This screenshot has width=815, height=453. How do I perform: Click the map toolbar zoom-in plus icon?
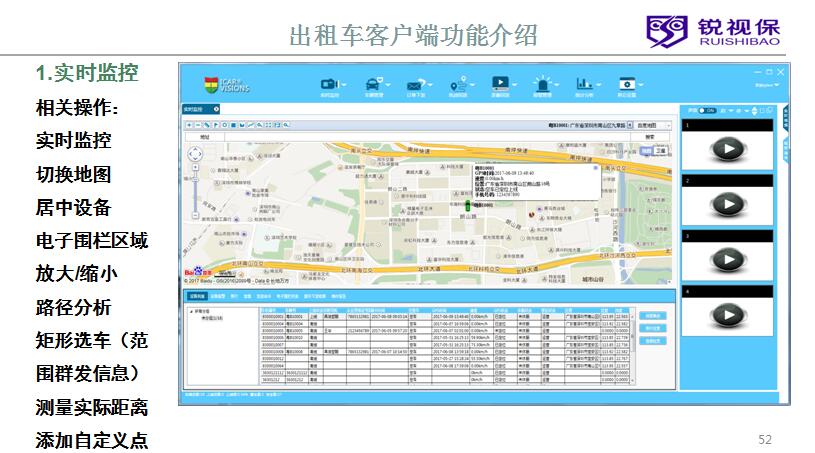[190, 125]
